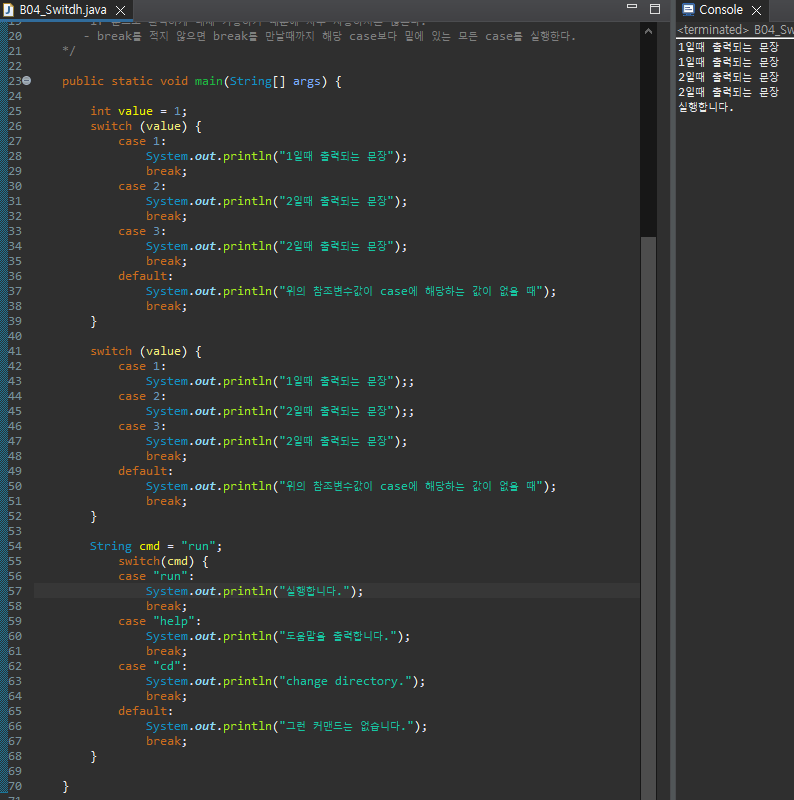Close the B04_Switdh.java editor tab

[x=120, y=10]
